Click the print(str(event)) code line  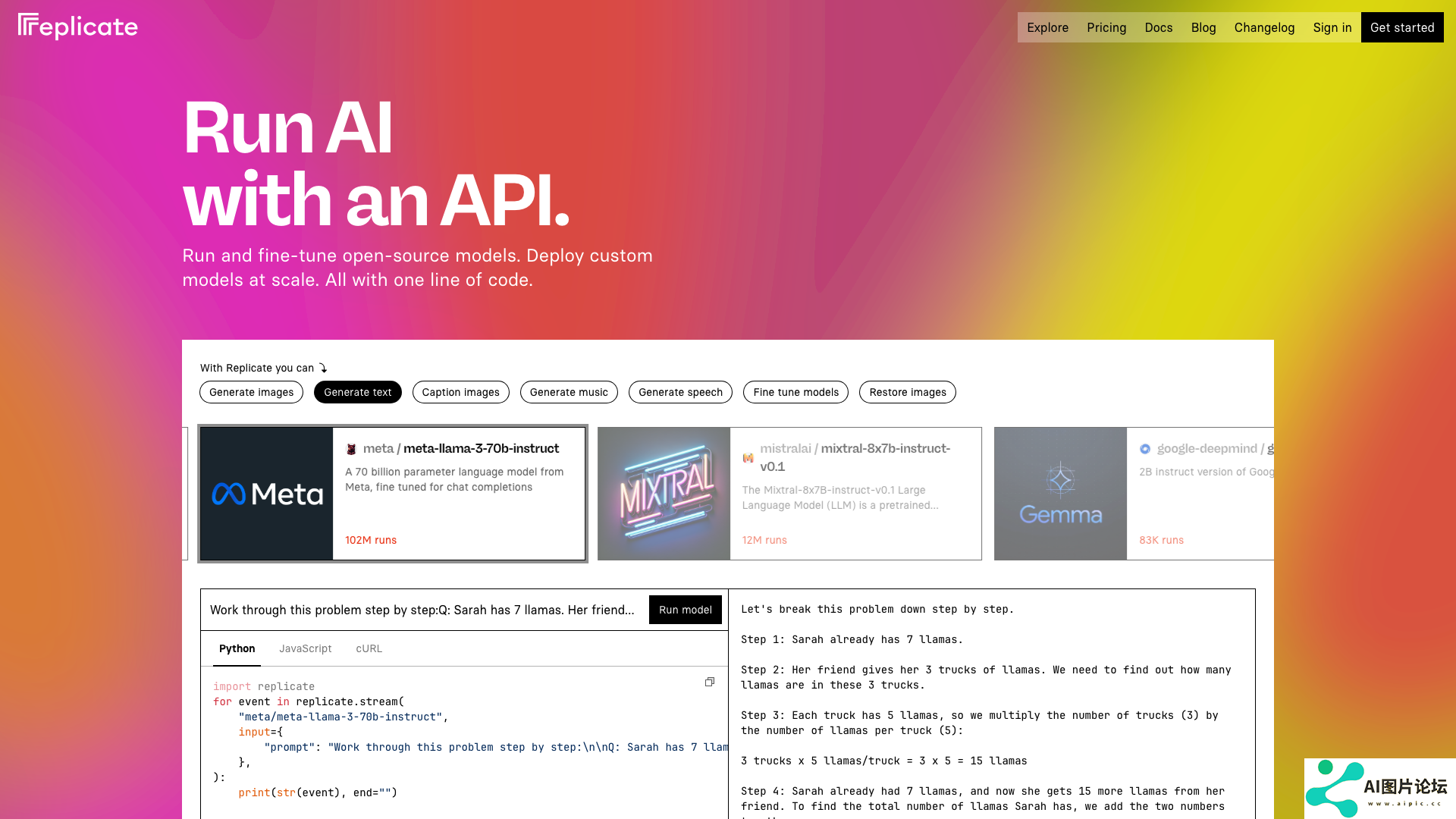(318, 792)
